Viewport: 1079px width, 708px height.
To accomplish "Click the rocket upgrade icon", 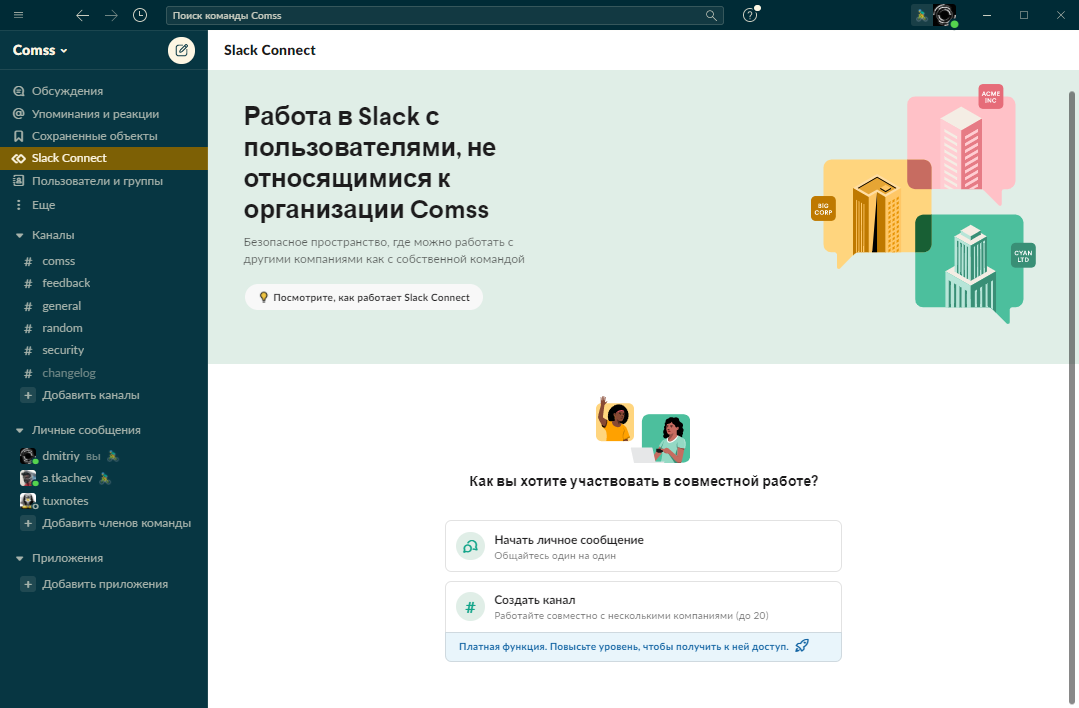I will (802, 646).
